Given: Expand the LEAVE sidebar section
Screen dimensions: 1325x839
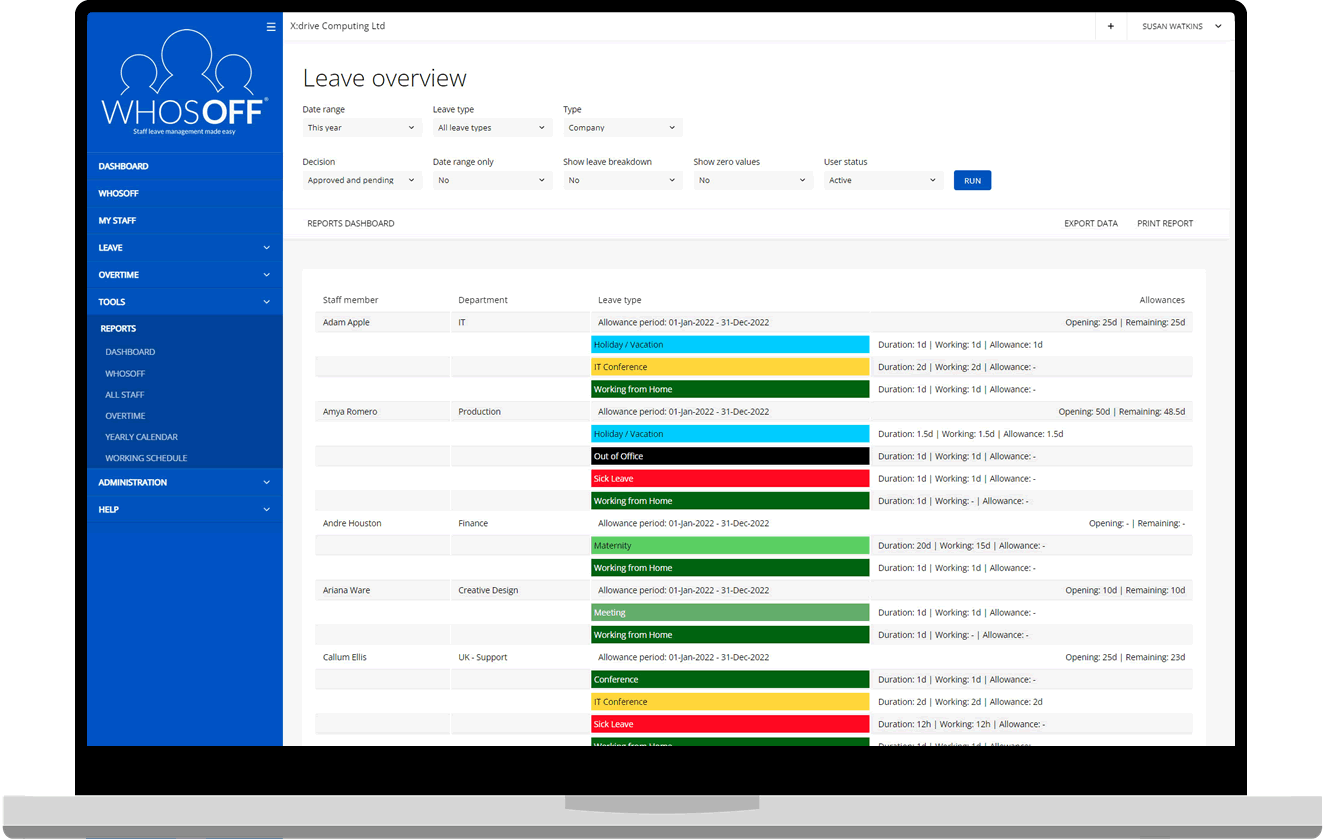Looking at the screenshot, I should (x=185, y=247).
